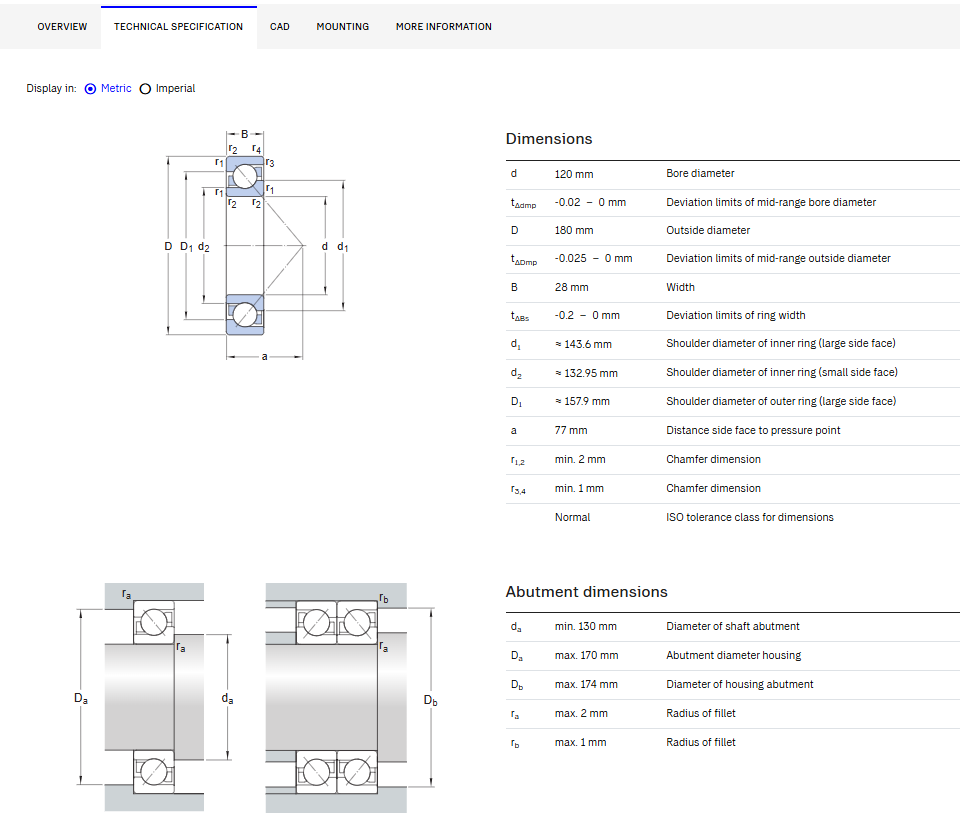
Task: Click Abutment diameter housing description
Action: tap(733, 656)
